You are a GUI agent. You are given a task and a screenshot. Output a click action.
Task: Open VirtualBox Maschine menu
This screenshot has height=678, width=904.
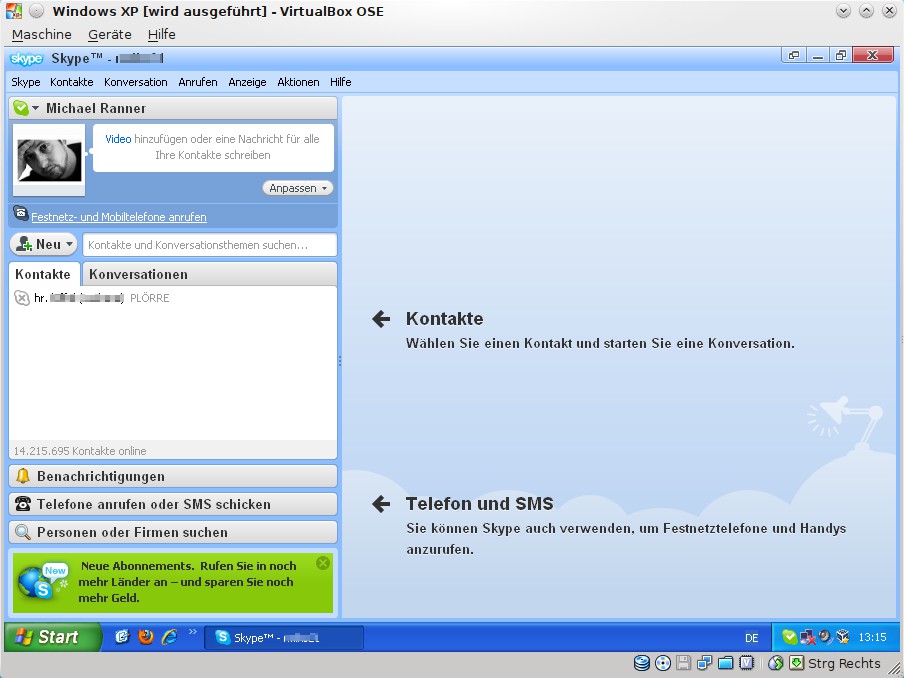click(42, 35)
